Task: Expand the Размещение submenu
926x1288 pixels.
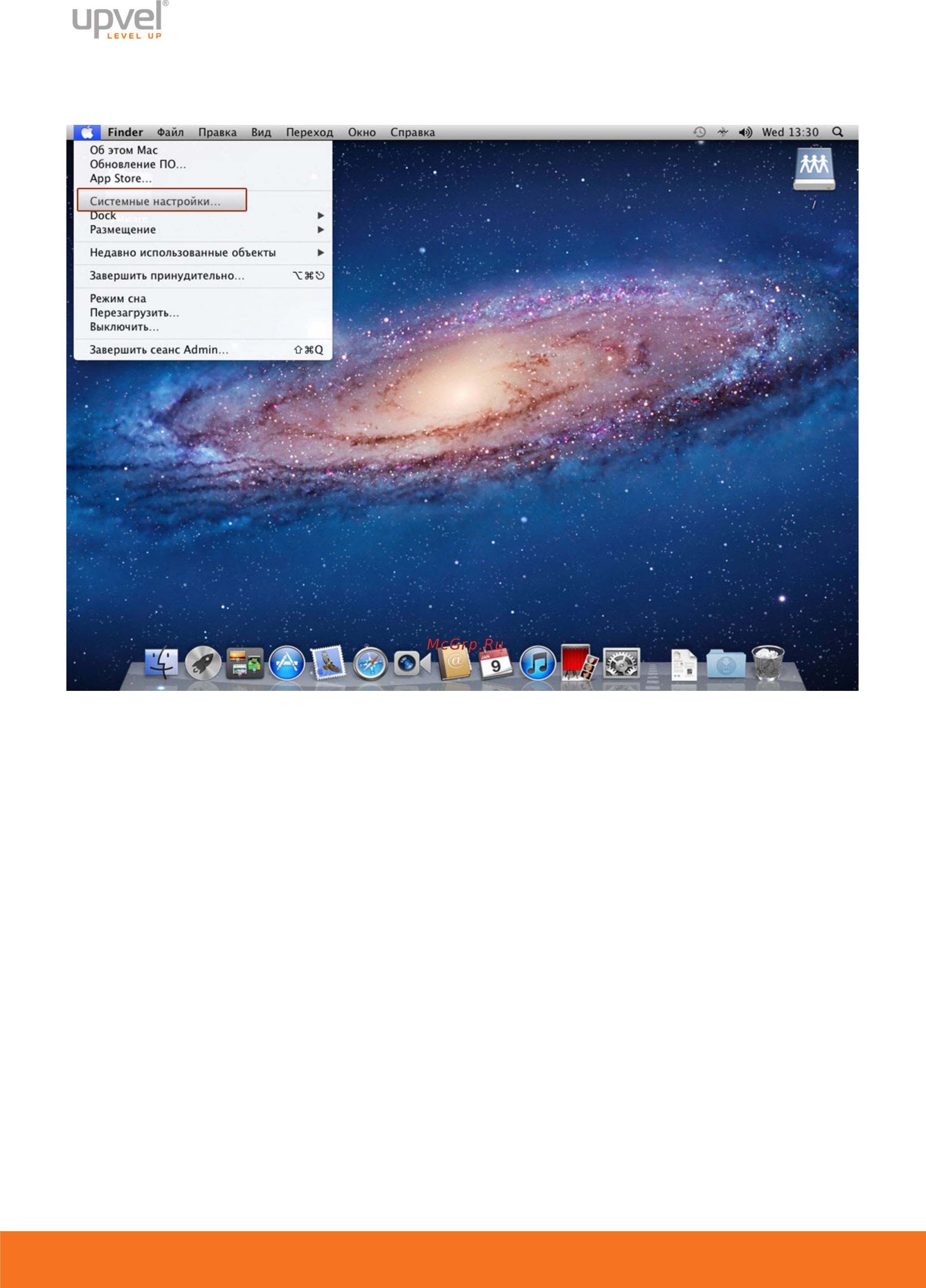Action: 203,230
